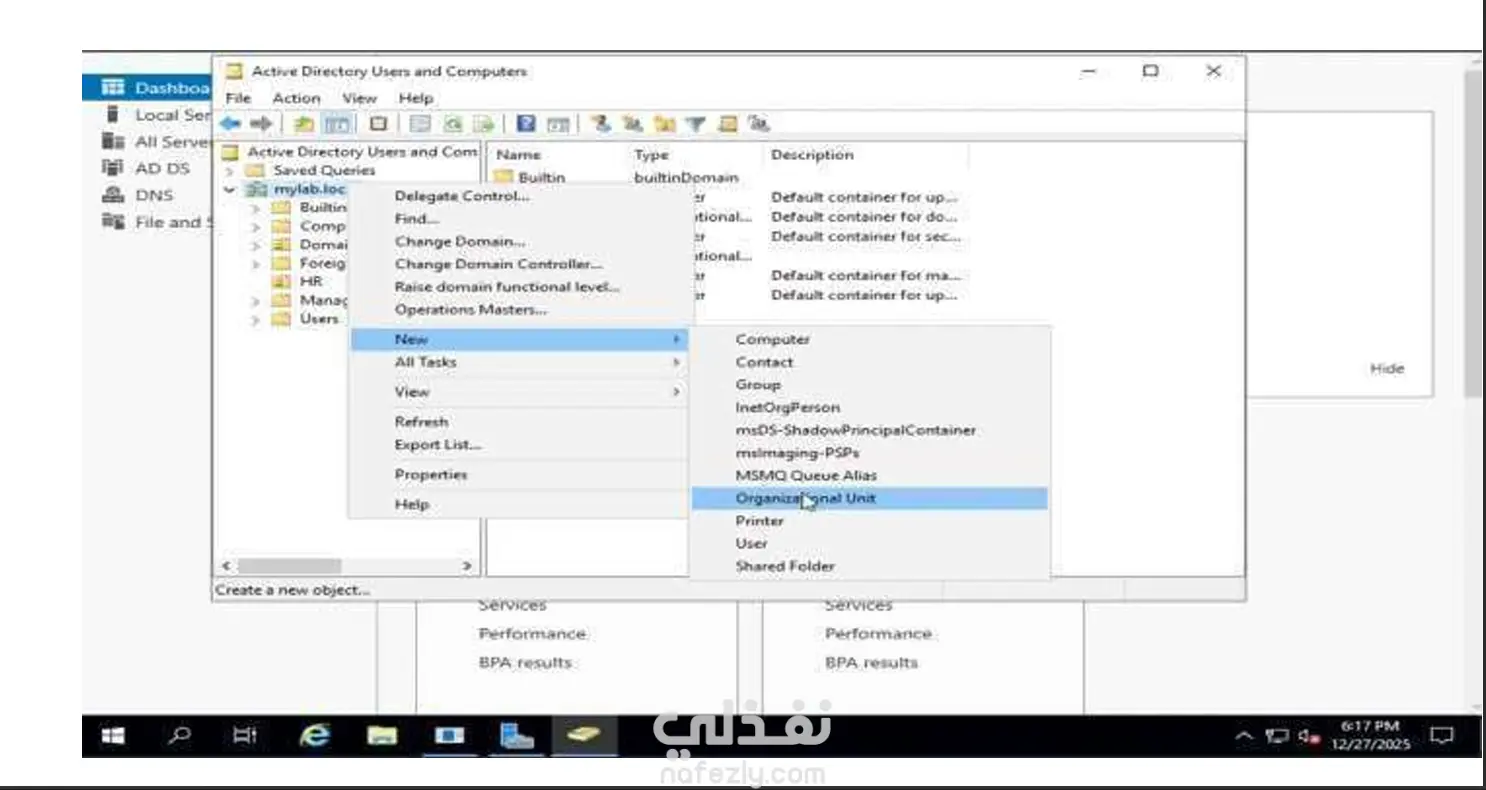
Task: Expand the Saved Queries tree node
Action: [x=230, y=171]
